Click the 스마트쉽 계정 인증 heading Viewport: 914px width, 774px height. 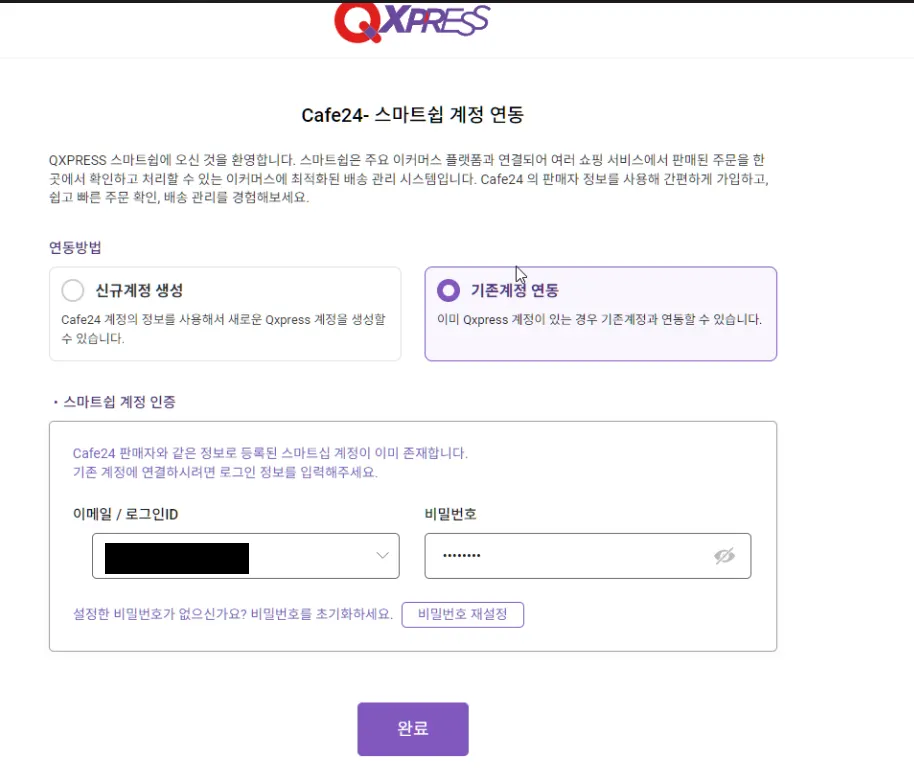click(119, 402)
